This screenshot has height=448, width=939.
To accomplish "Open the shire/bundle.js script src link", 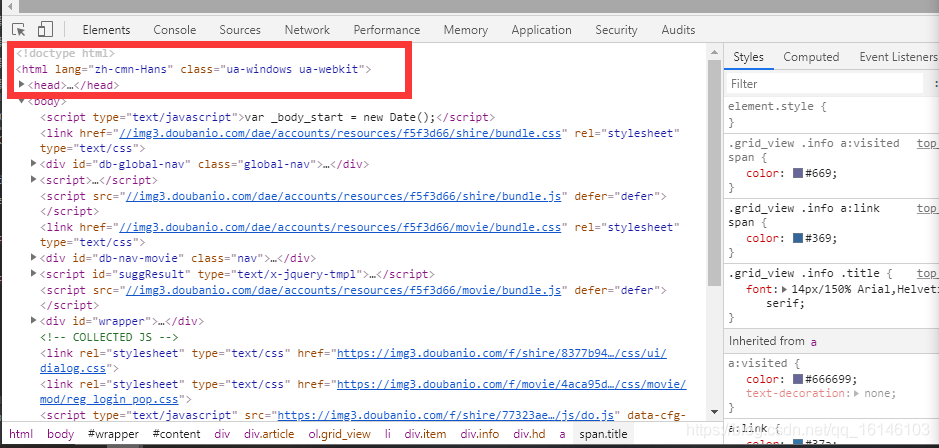I will [343, 196].
